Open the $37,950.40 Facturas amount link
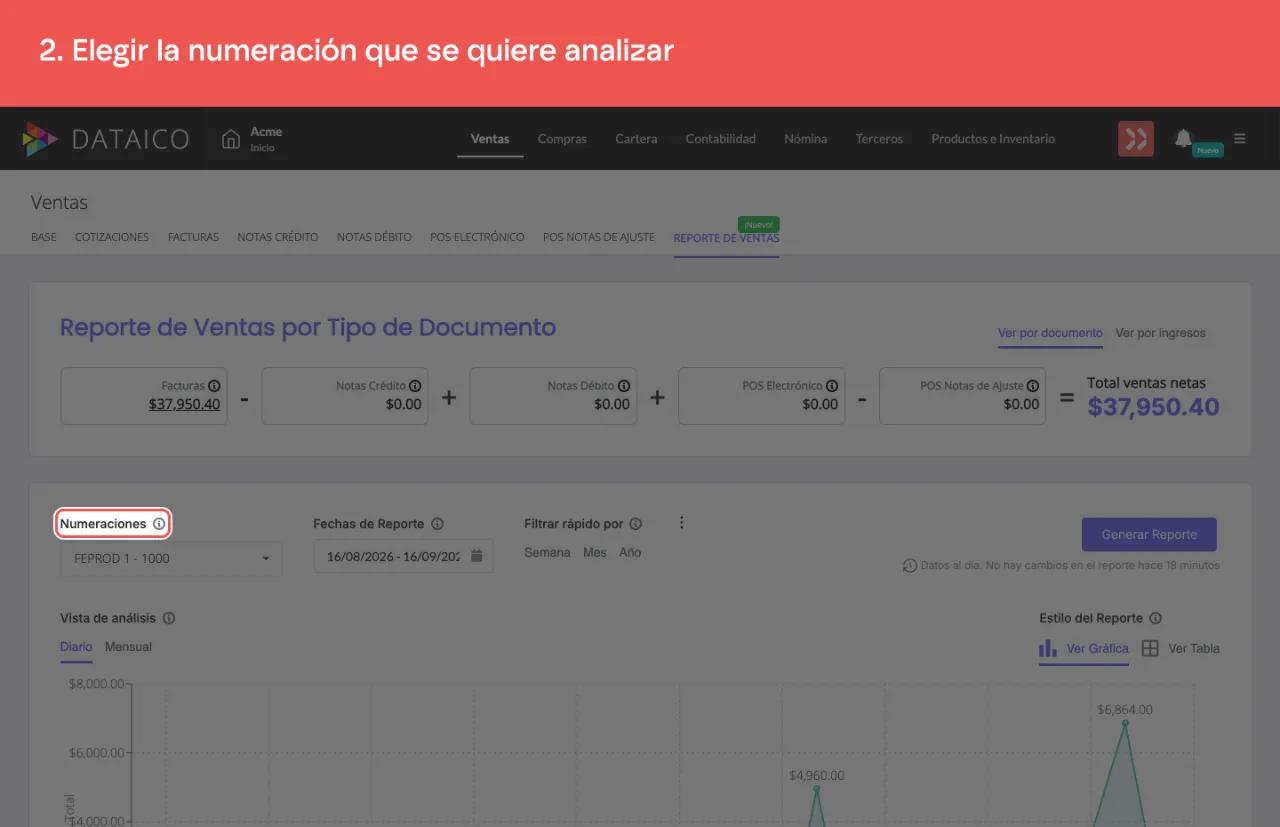Viewport: 1280px width, 827px height. pyautogui.click(x=185, y=405)
